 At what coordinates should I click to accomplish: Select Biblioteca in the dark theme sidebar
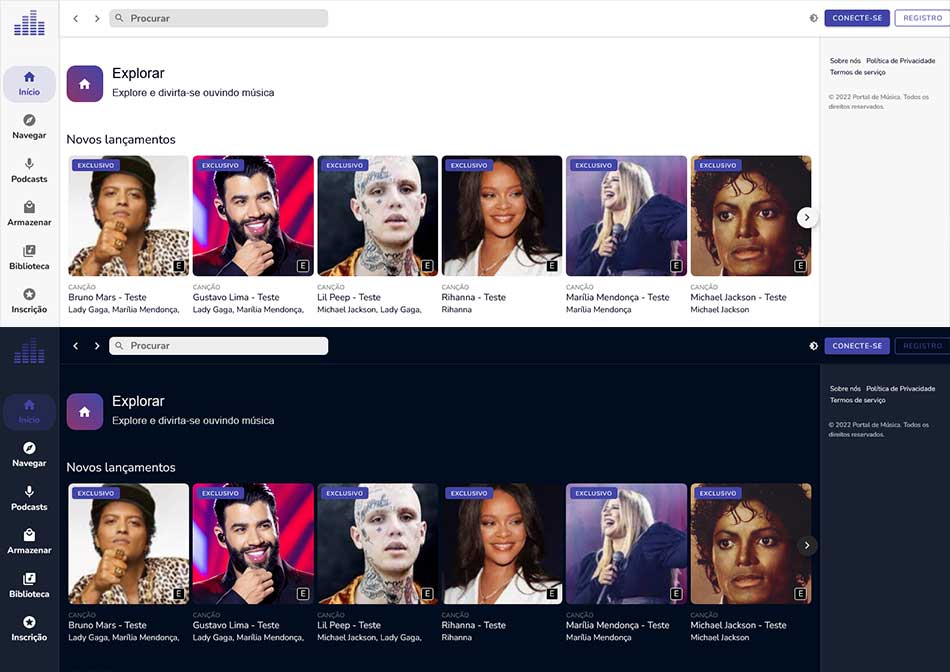tap(29, 585)
